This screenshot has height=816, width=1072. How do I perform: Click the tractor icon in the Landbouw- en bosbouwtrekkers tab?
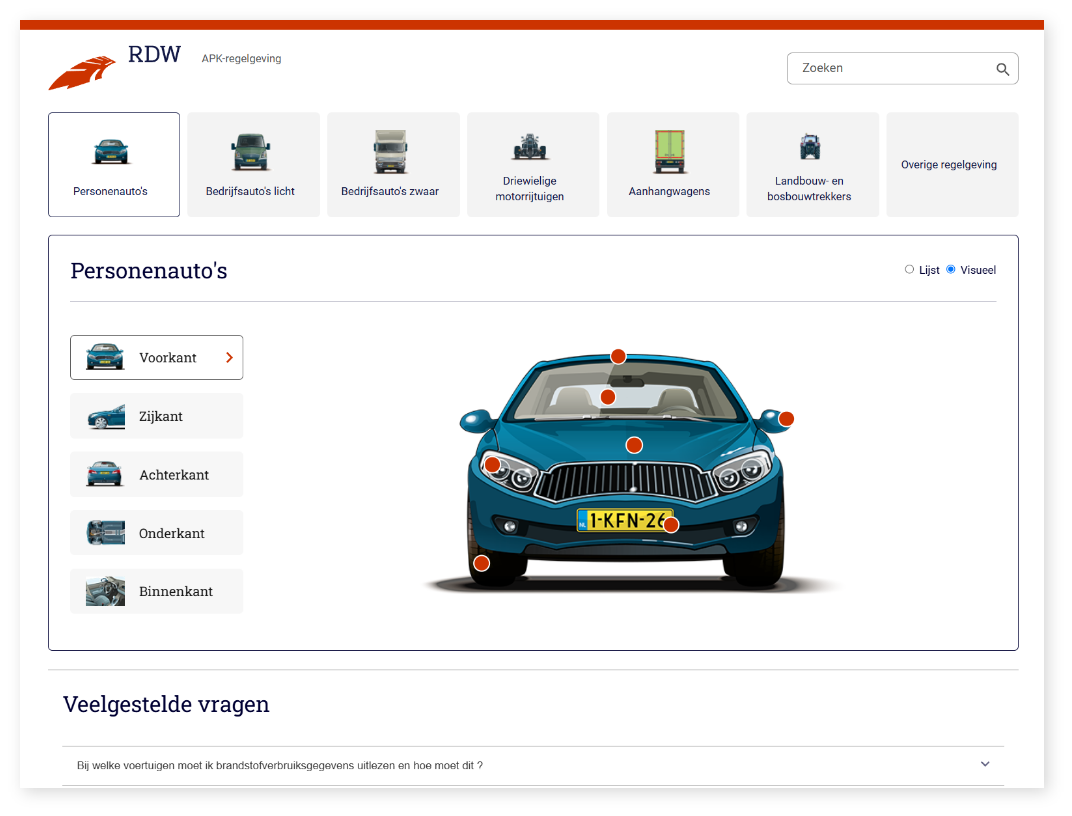[x=810, y=146]
